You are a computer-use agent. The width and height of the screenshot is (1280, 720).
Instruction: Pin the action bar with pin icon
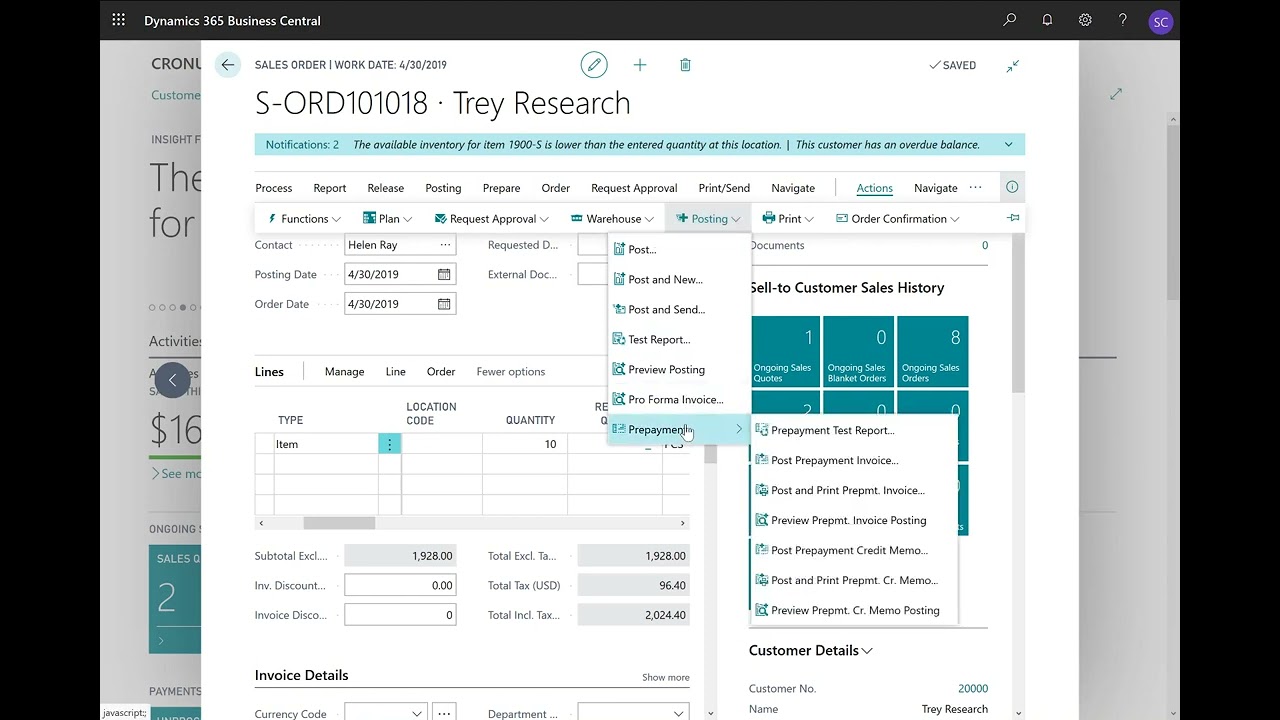coord(1013,218)
